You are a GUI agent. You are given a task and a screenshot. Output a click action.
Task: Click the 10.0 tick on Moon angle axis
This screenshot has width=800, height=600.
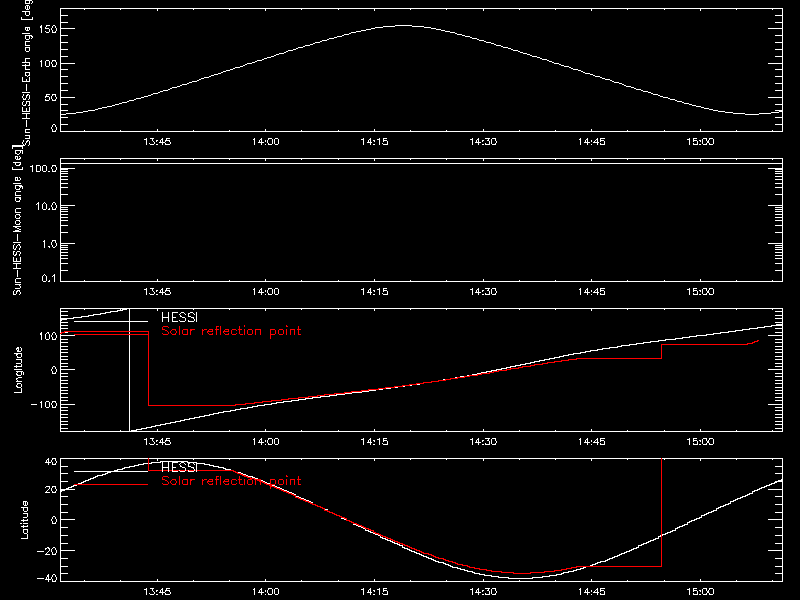46,206
